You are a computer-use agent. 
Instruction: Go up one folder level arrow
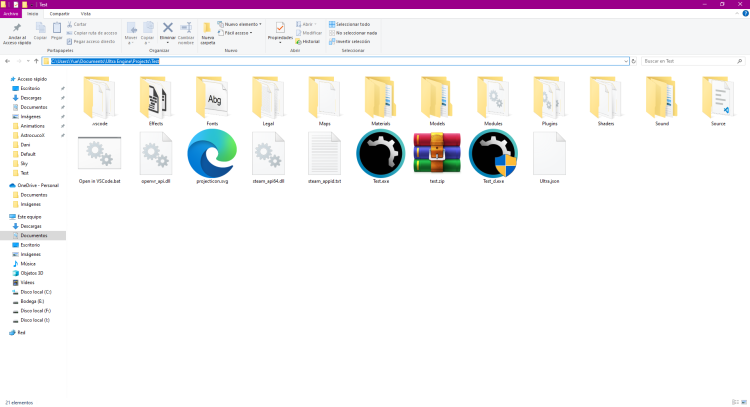[x=36, y=61]
